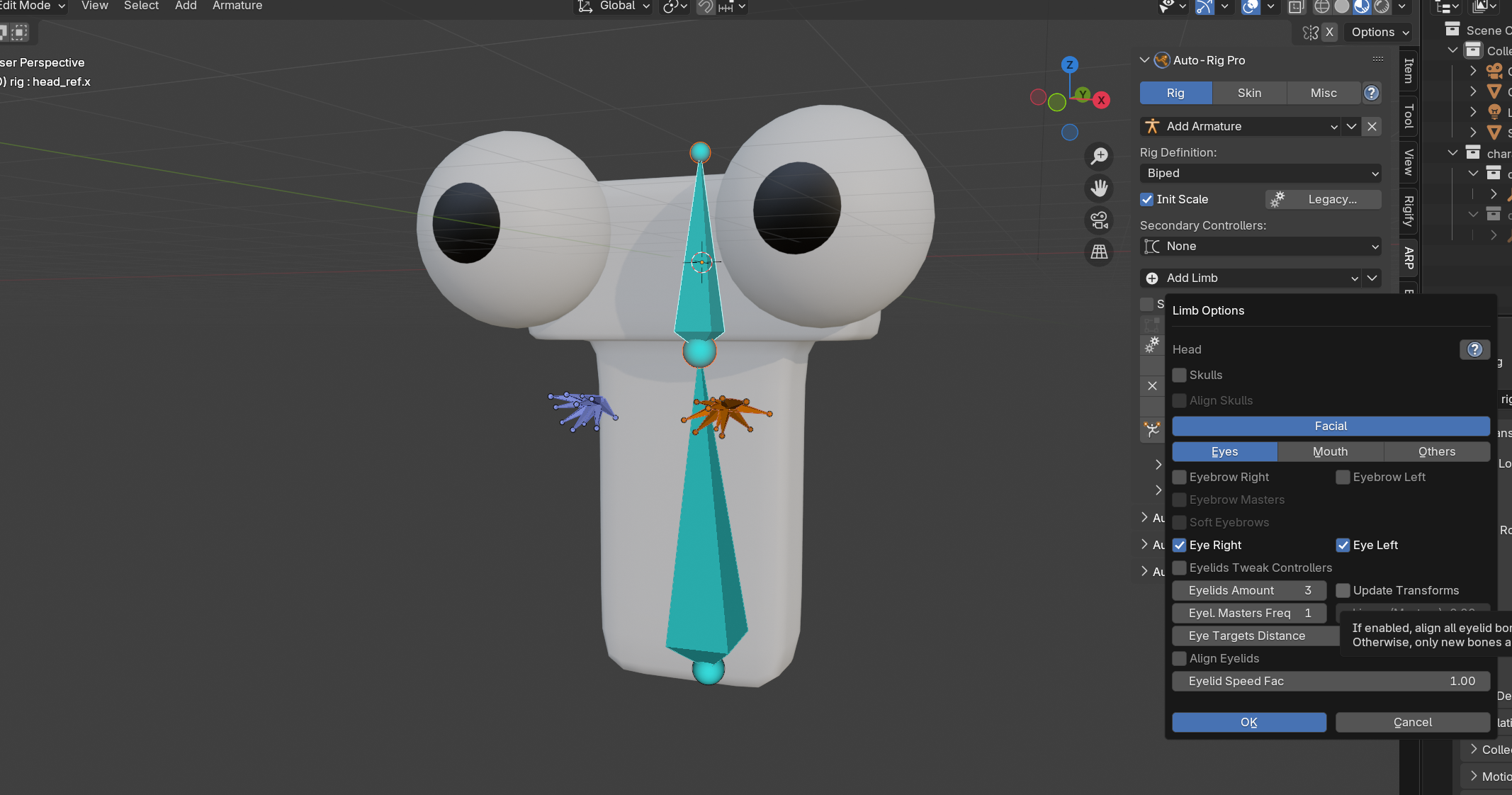Viewport: 1512px width, 795px height.
Task: Click the stick-figure rig icon in side column
Action: 1152,429
